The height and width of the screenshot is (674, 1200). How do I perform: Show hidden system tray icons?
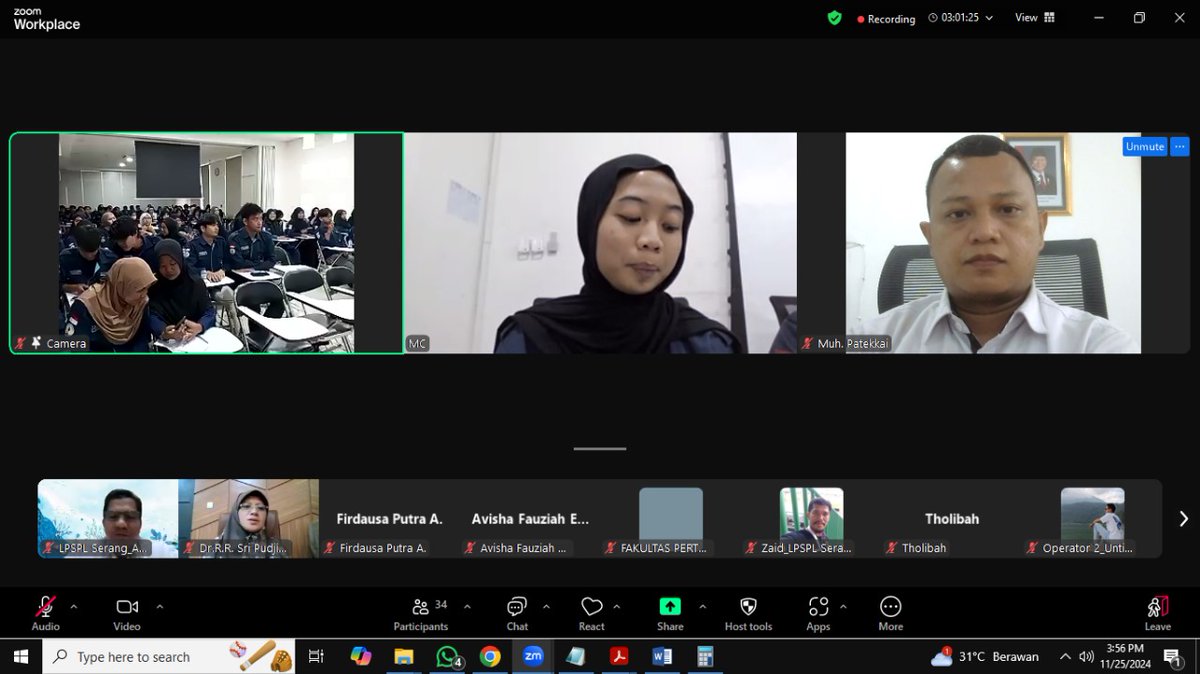point(1065,657)
